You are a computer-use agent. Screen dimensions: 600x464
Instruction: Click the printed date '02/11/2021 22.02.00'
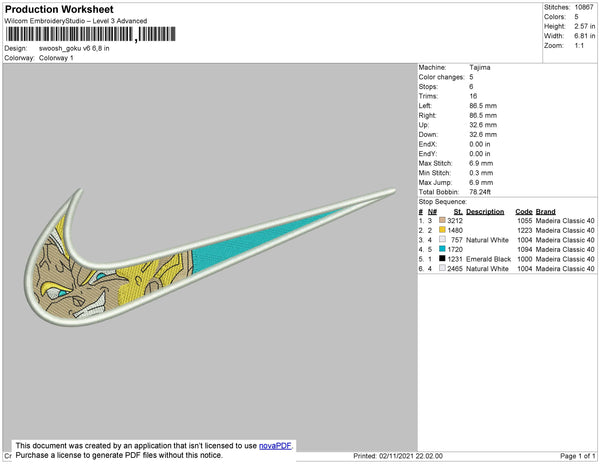(411, 456)
